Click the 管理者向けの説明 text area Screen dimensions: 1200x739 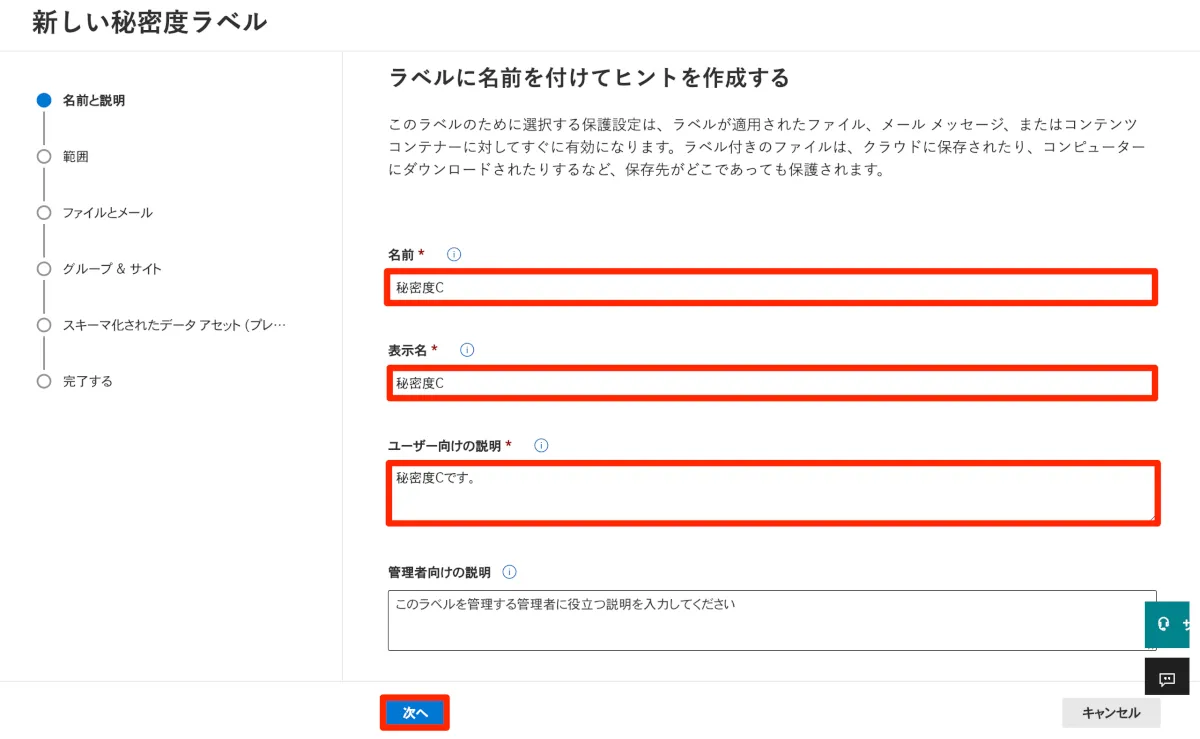771,620
